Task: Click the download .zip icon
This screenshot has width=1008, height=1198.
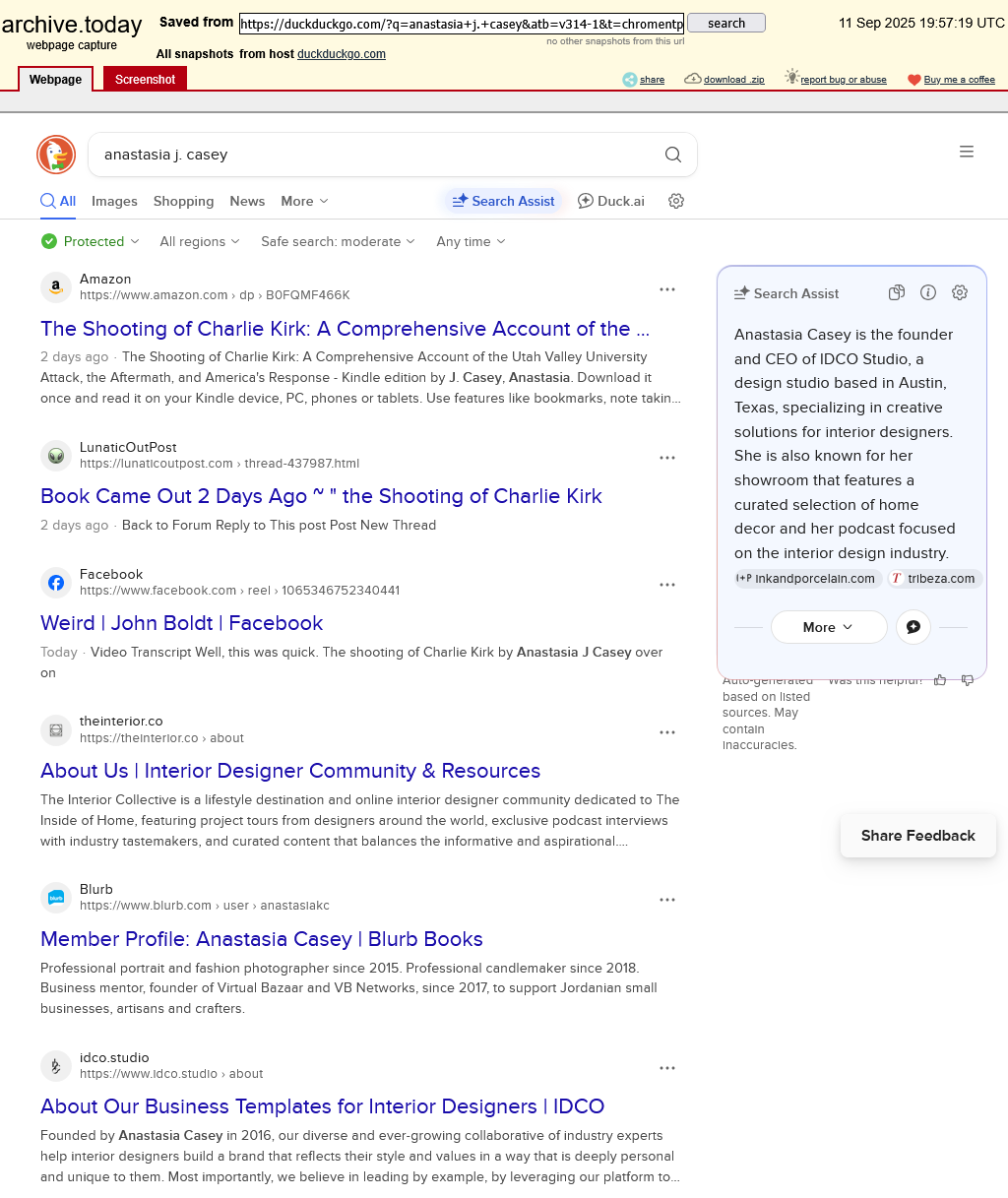Action: point(693,79)
